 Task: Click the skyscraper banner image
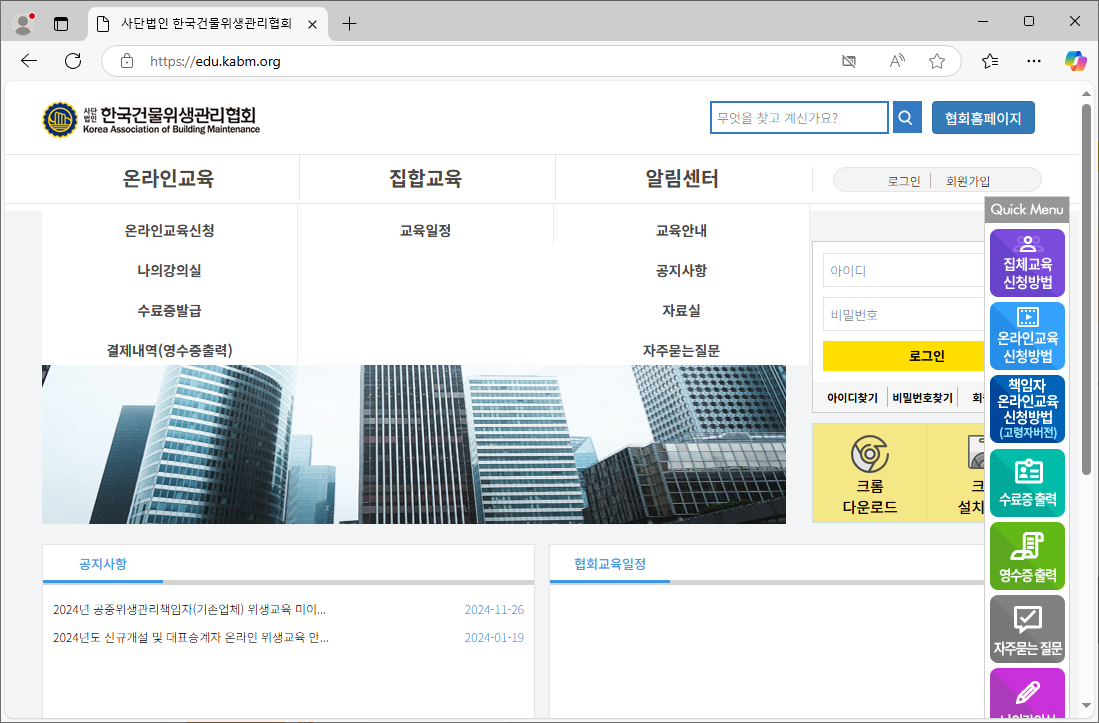414,444
